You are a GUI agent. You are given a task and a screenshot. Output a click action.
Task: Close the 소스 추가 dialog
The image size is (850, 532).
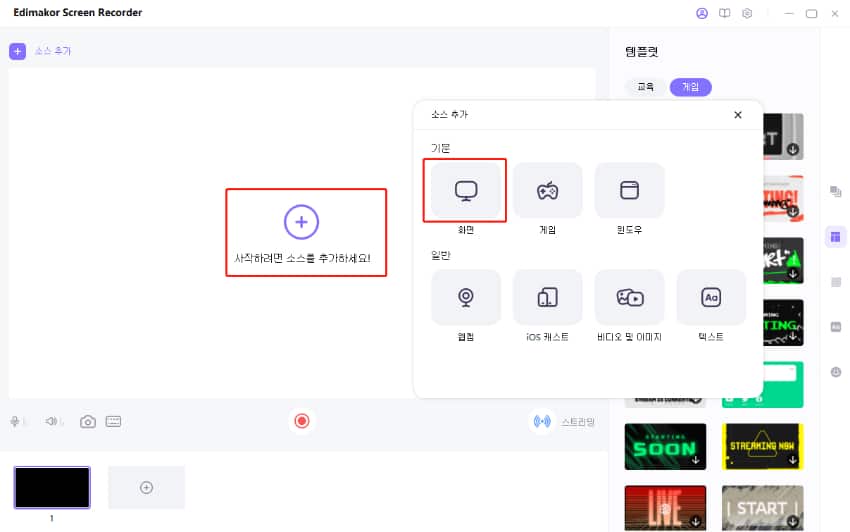point(738,115)
